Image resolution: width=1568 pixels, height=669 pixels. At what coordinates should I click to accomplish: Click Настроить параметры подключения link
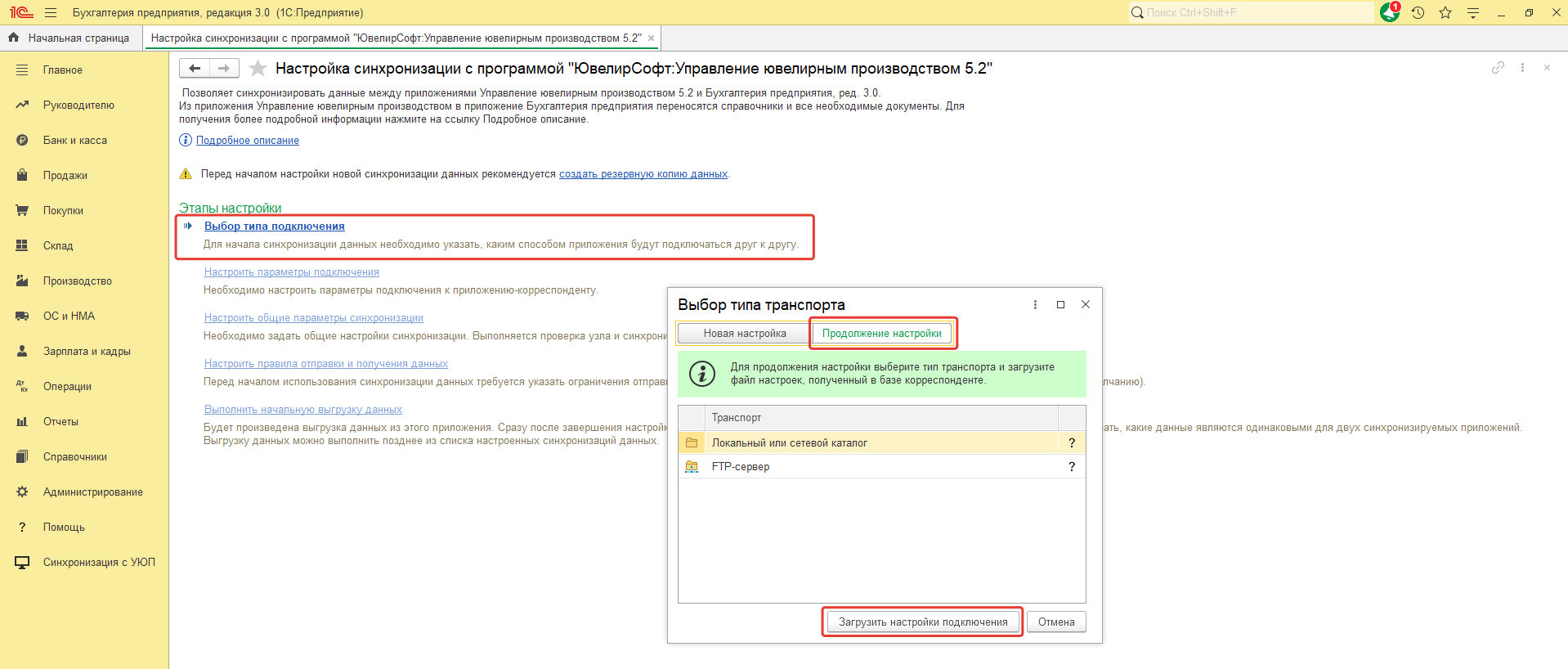point(292,272)
